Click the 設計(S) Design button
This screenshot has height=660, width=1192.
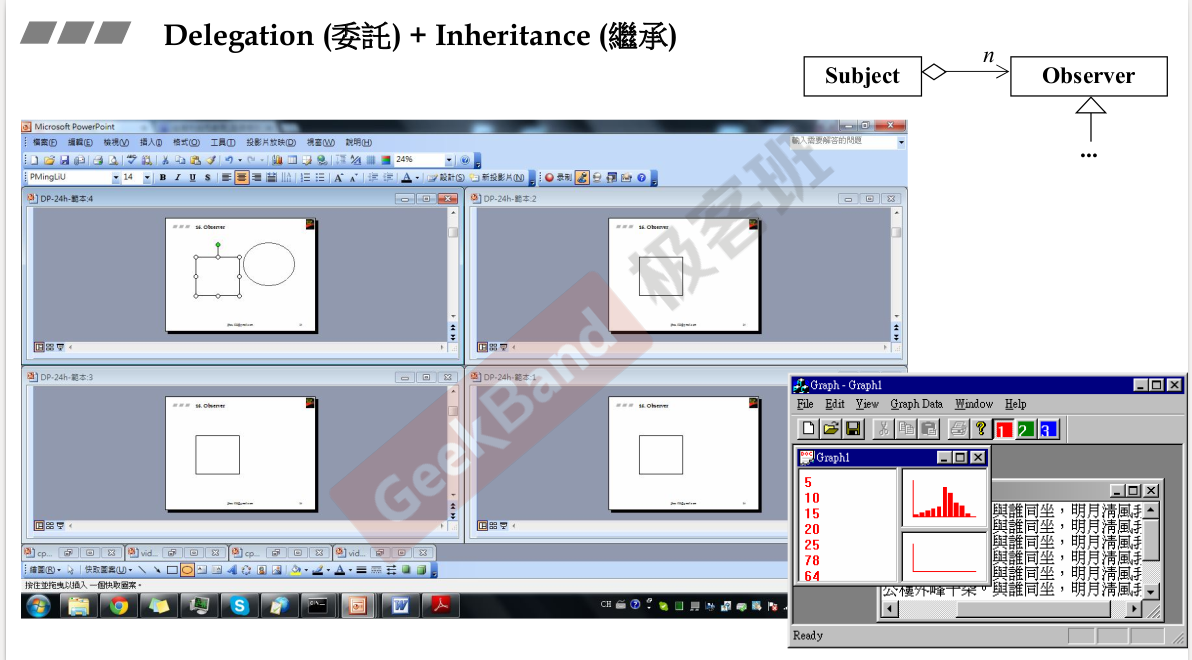[446, 177]
